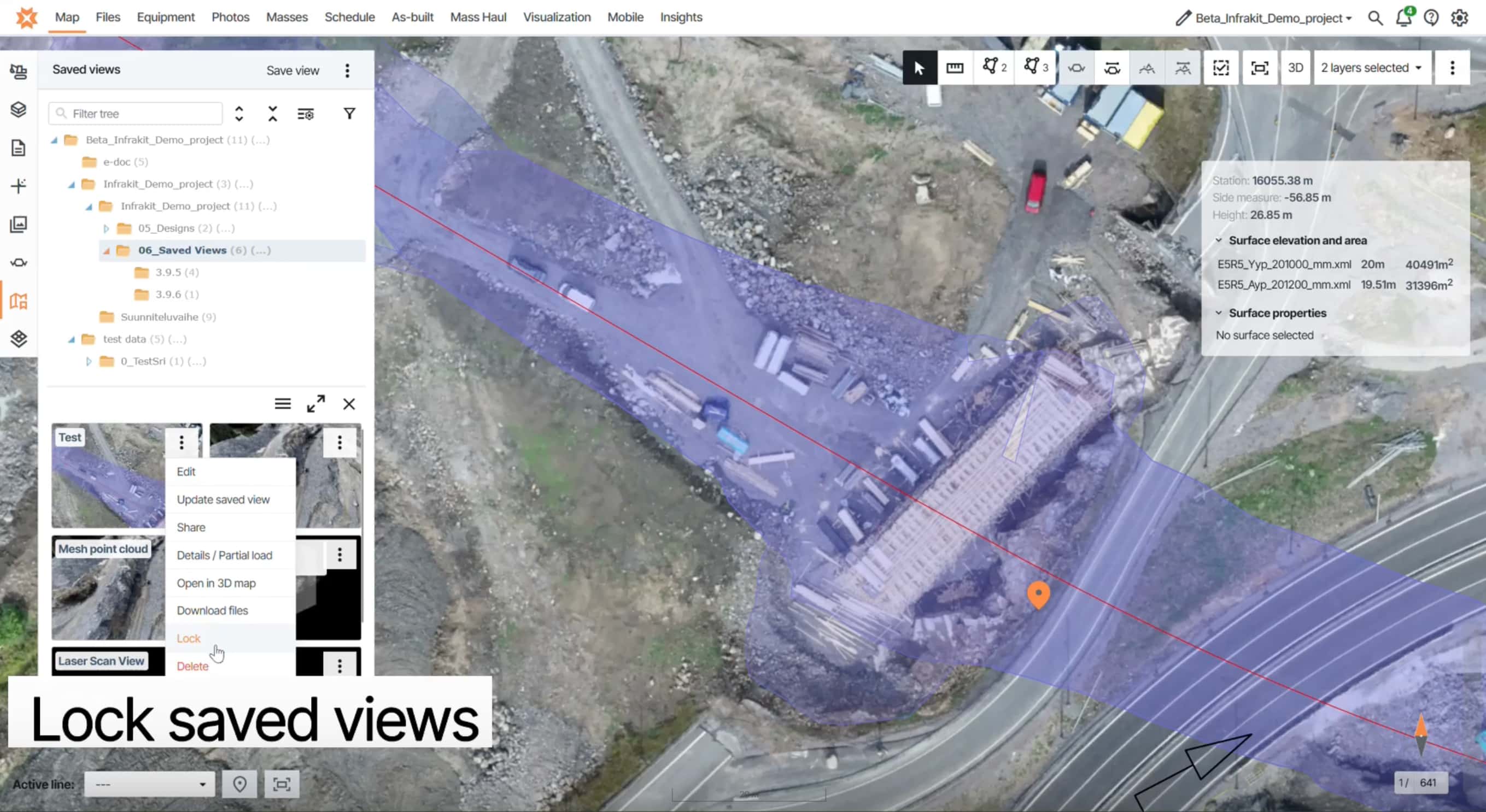
Task: Switch thumbnails to list layout icon
Action: 283,404
